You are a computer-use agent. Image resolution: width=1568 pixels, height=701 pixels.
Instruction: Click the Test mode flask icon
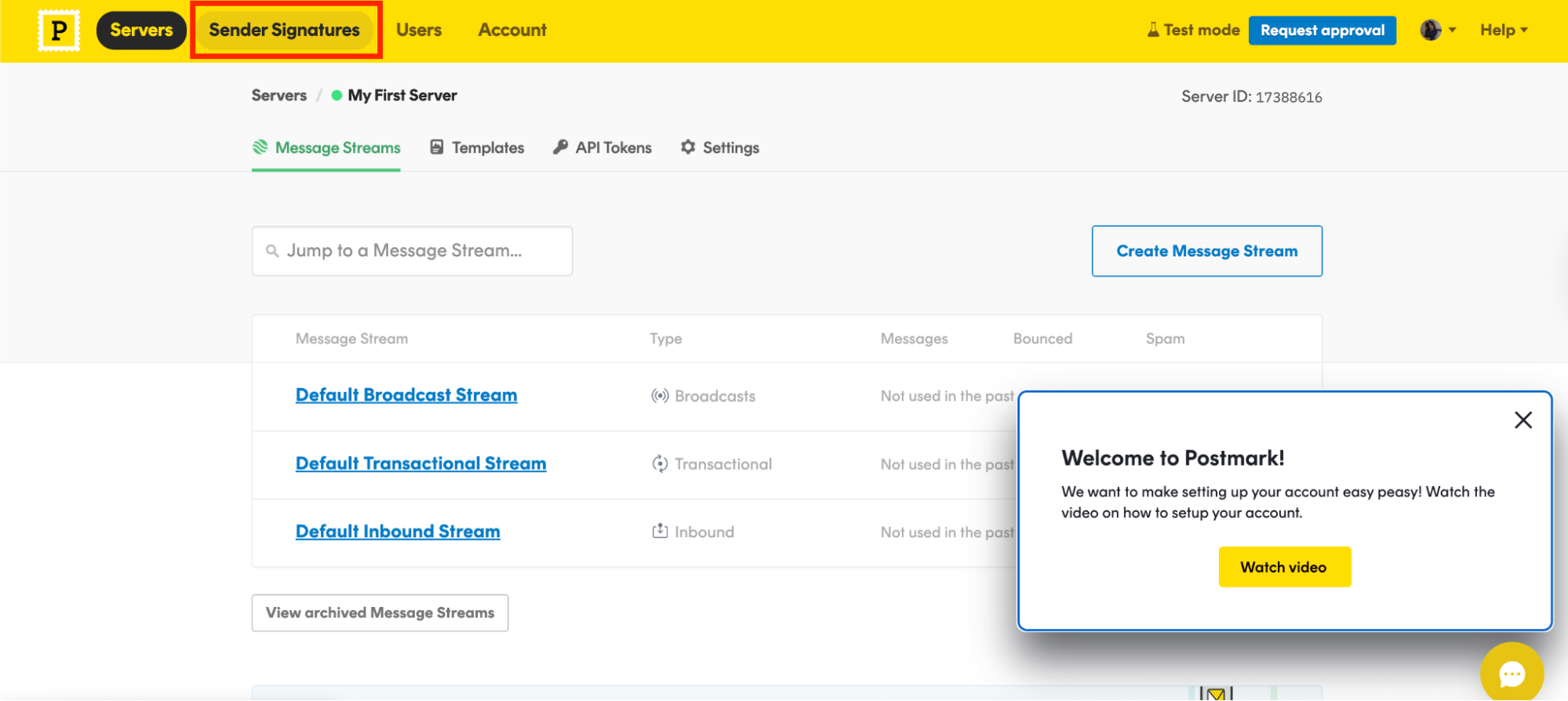1152,30
